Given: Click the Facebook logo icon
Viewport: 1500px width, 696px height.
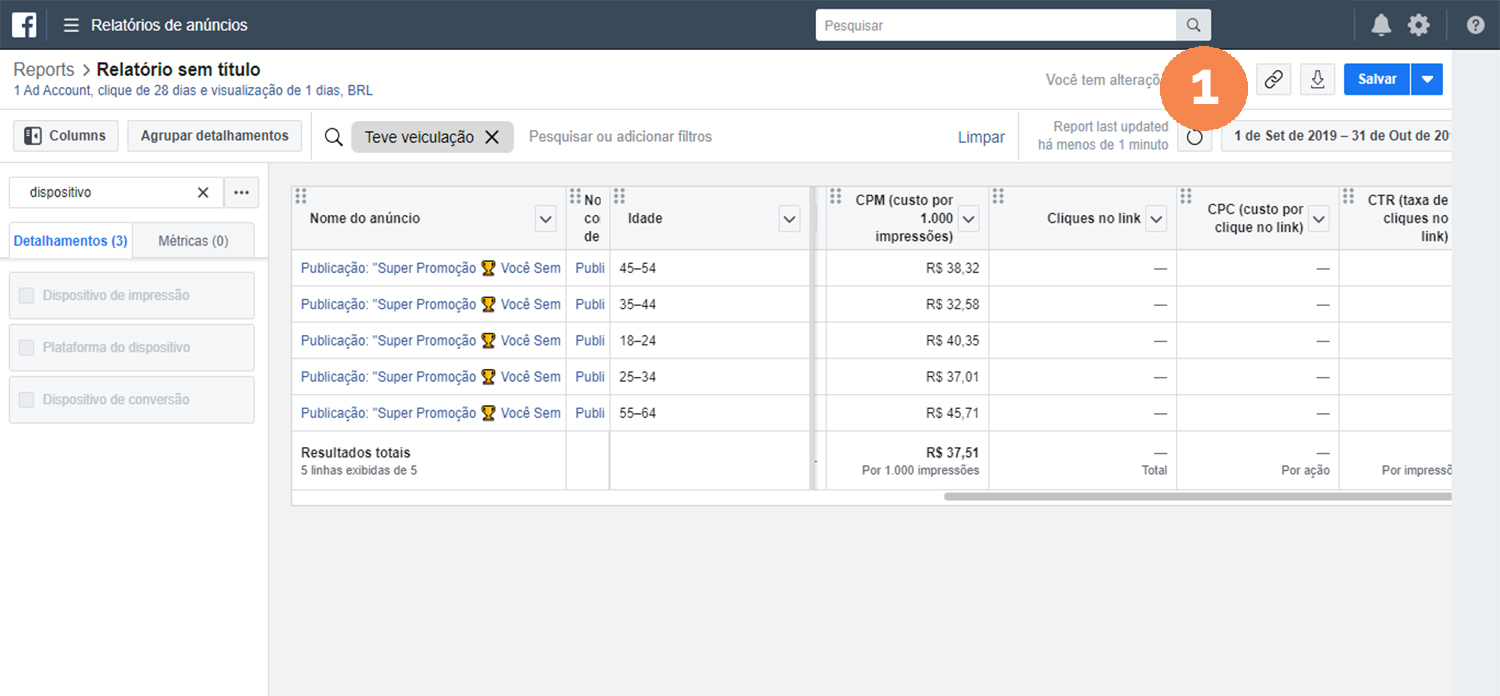Looking at the screenshot, I should [x=24, y=25].
